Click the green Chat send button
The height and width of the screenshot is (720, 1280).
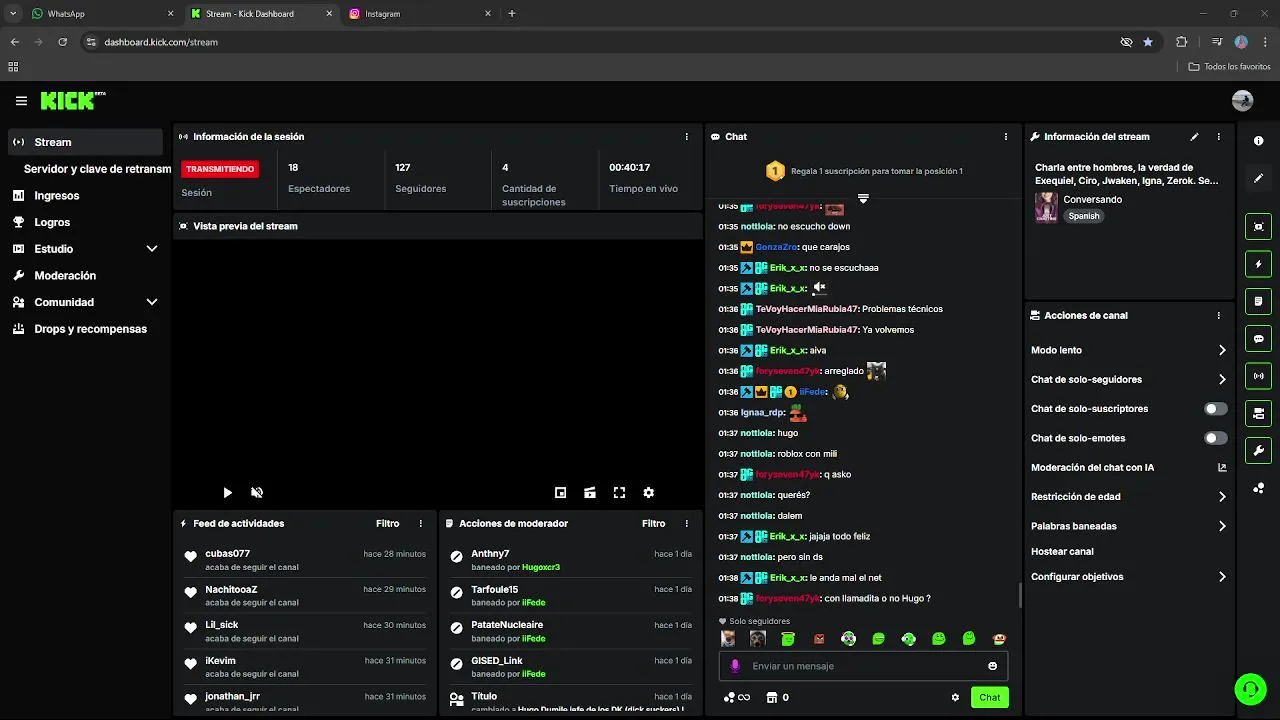(x=989, y=698)
